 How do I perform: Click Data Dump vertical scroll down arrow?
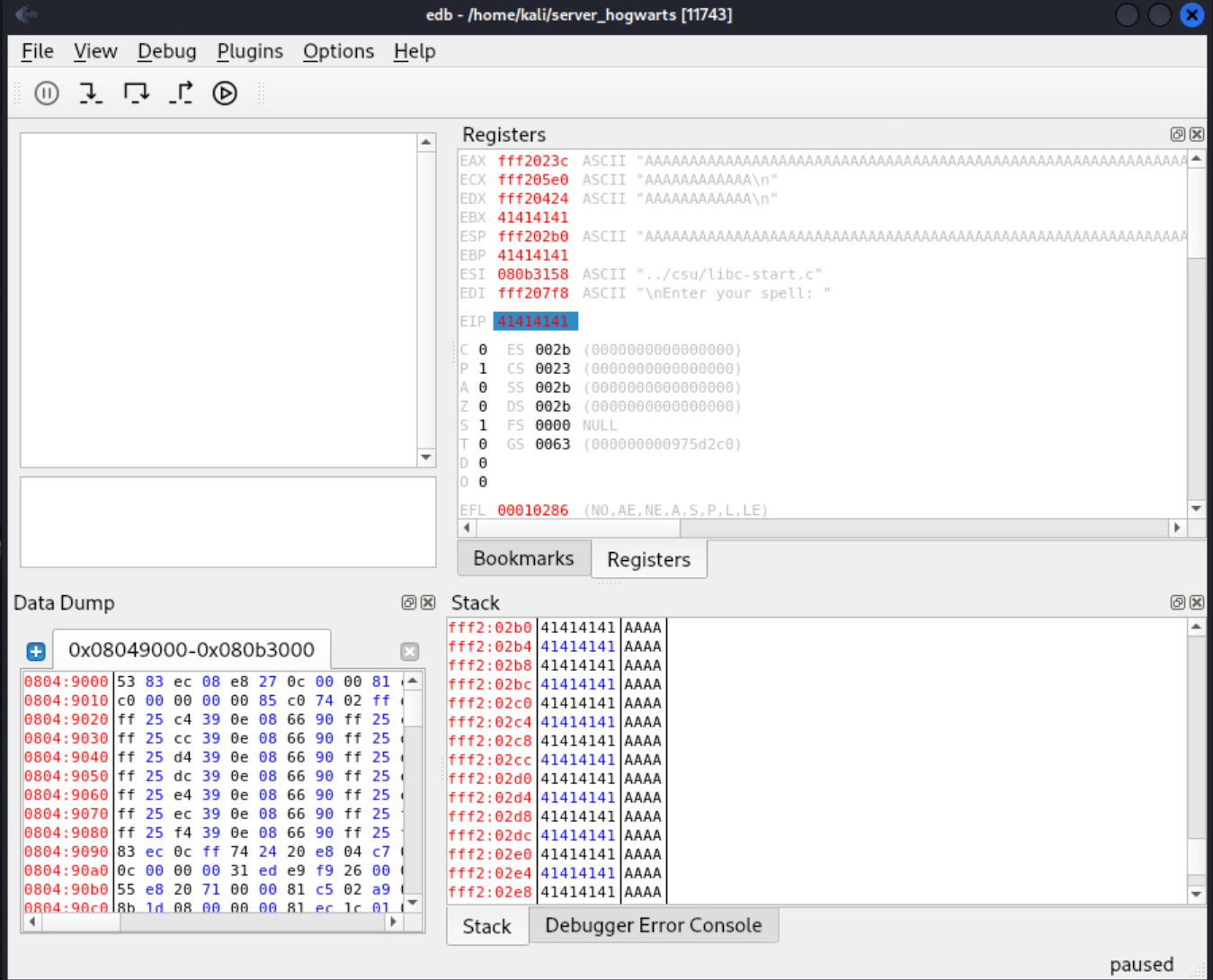[x=413, y=903]
